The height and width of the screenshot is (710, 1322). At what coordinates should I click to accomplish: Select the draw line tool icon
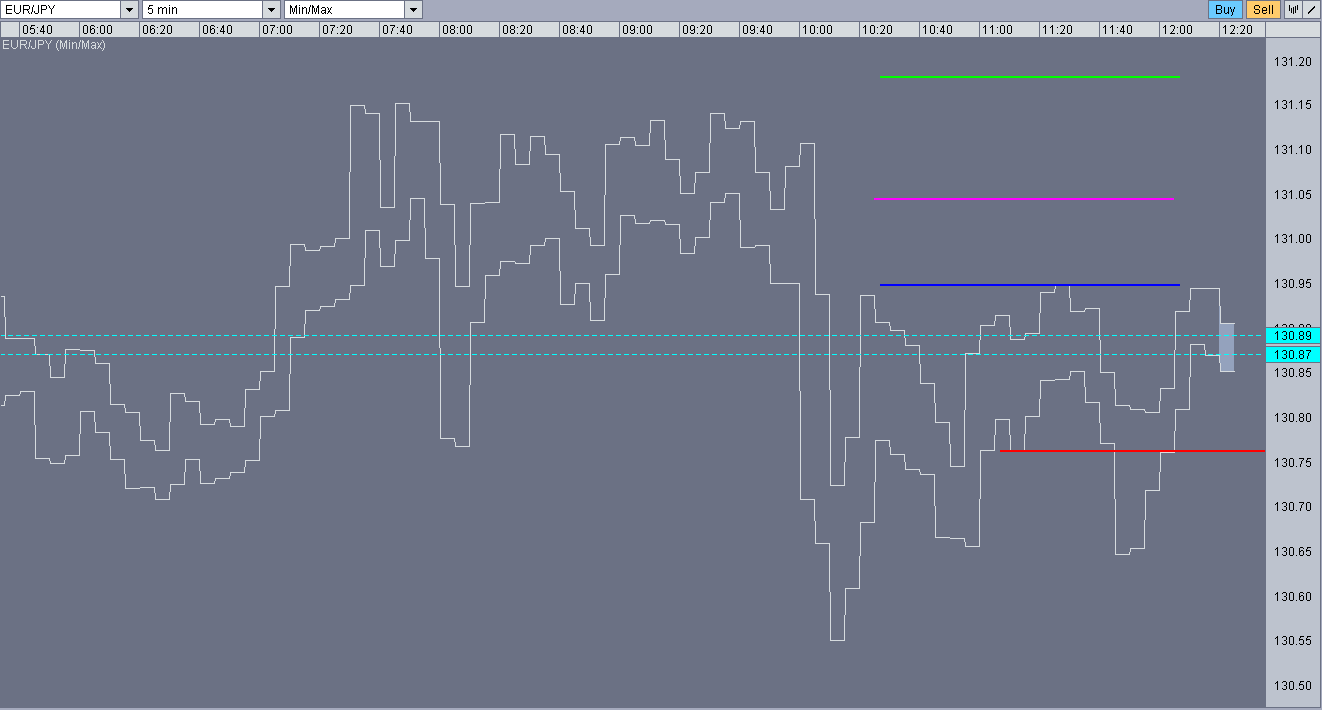[1311, 10]
